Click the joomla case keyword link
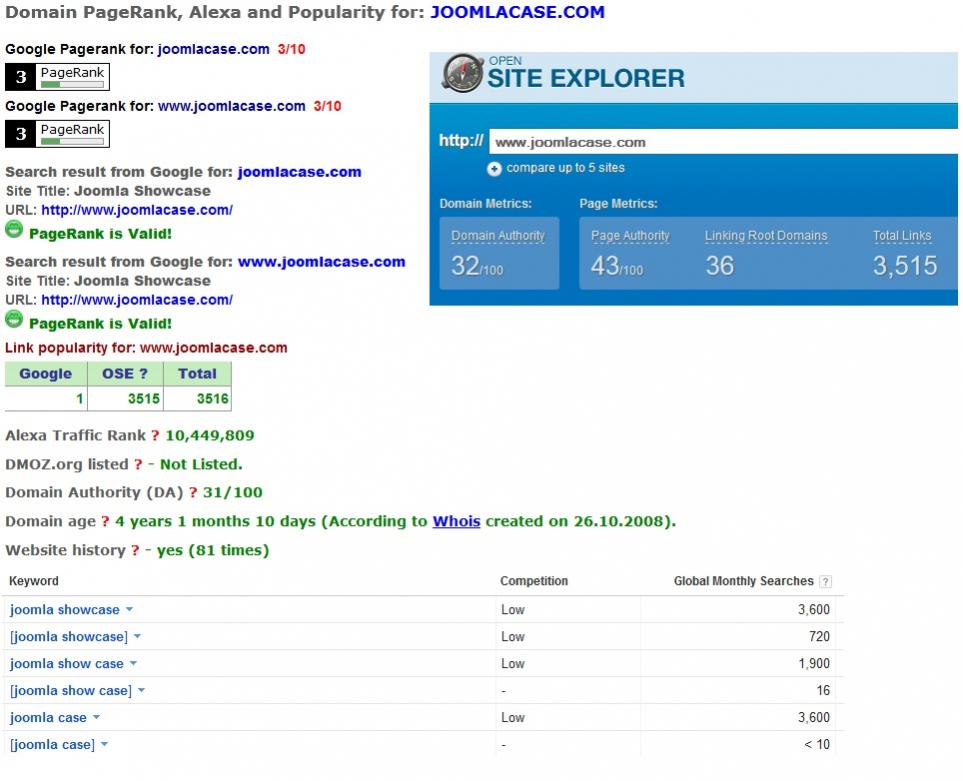The image size is (963, 781). click(48, 718)
